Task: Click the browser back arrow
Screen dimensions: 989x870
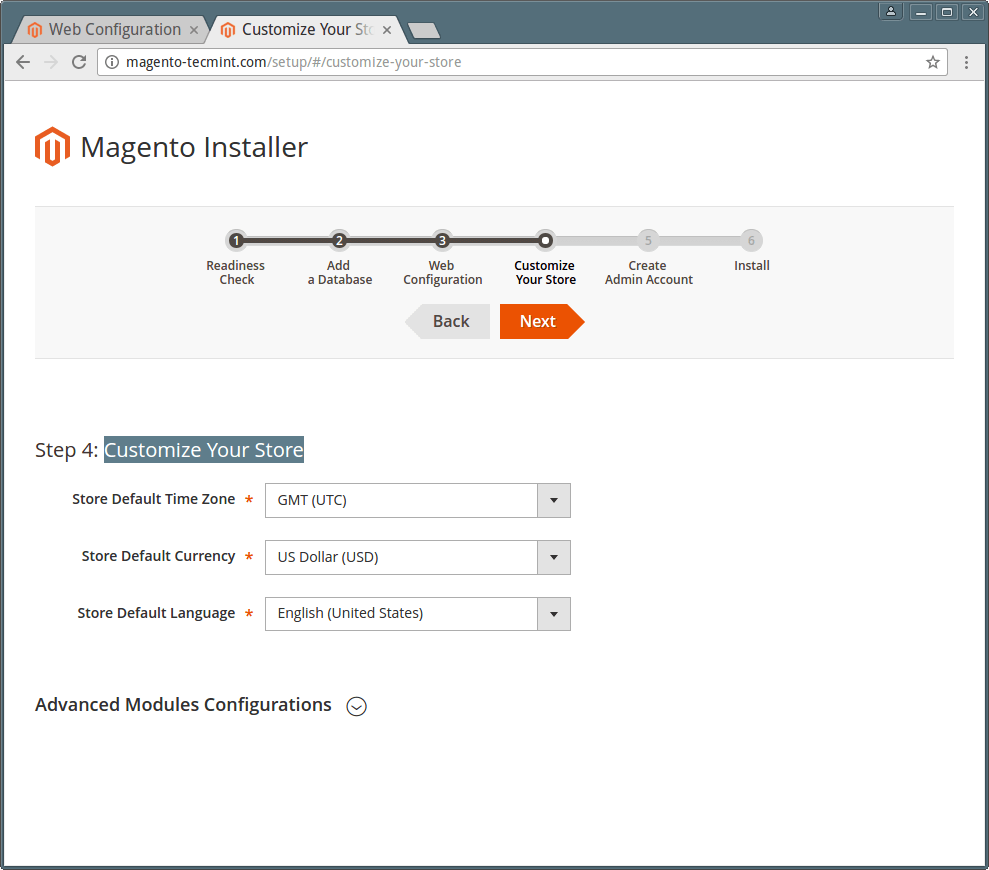Action: (x=23, y=62)
